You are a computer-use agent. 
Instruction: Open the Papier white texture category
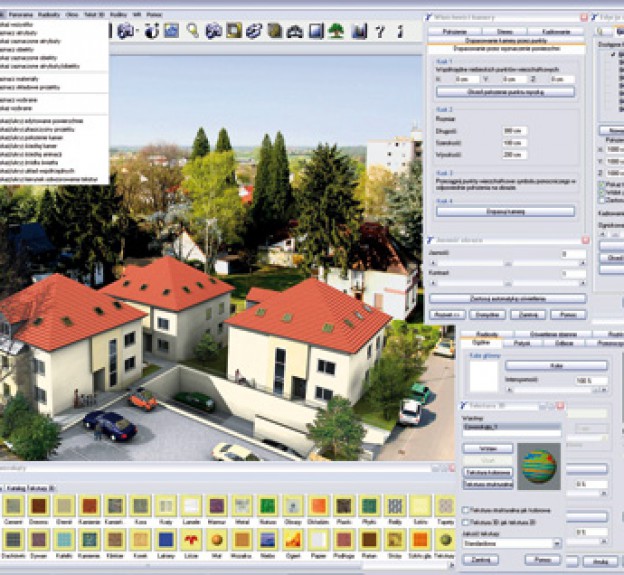(x=318, y=540)
